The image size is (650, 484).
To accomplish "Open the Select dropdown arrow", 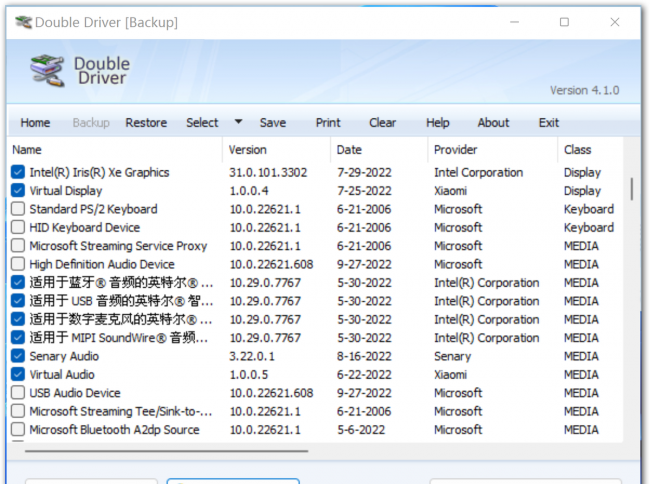I will 238,122.
